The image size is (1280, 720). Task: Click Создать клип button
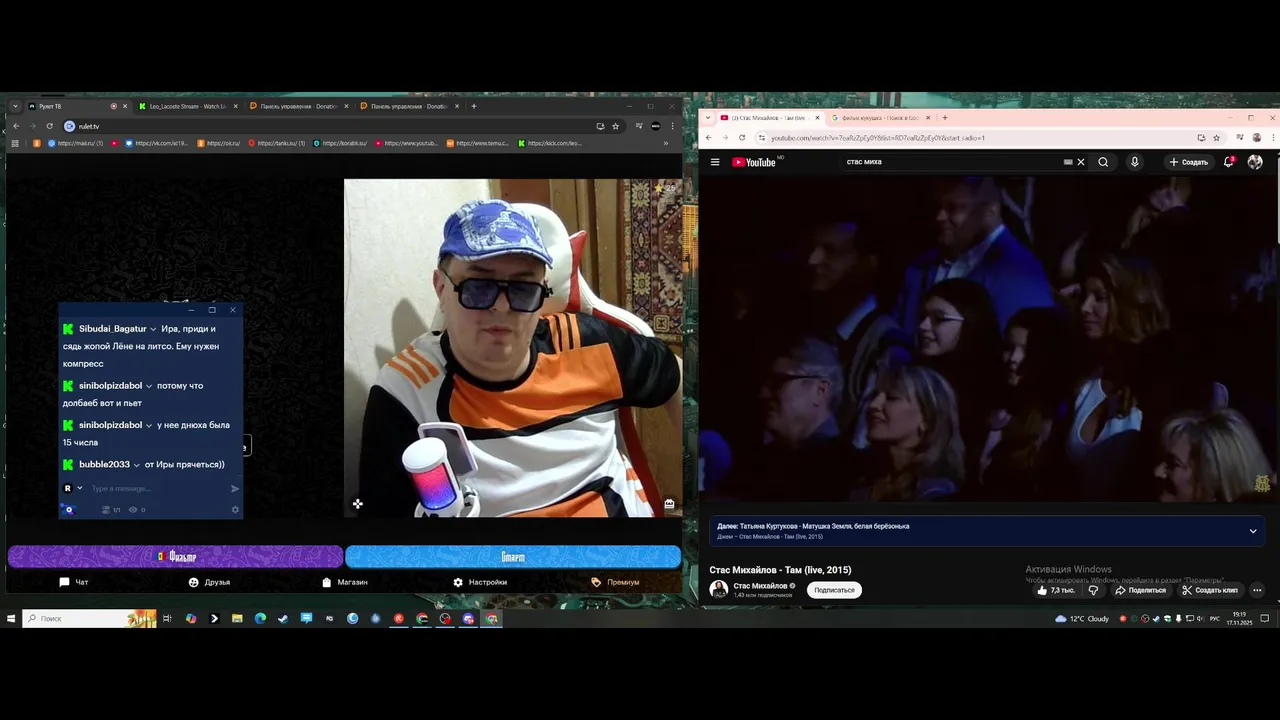click(1210, 590)
